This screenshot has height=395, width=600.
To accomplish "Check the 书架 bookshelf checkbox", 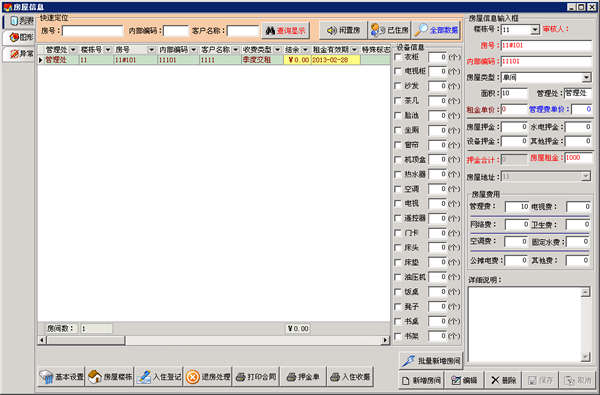I will (x=398, y=336).
